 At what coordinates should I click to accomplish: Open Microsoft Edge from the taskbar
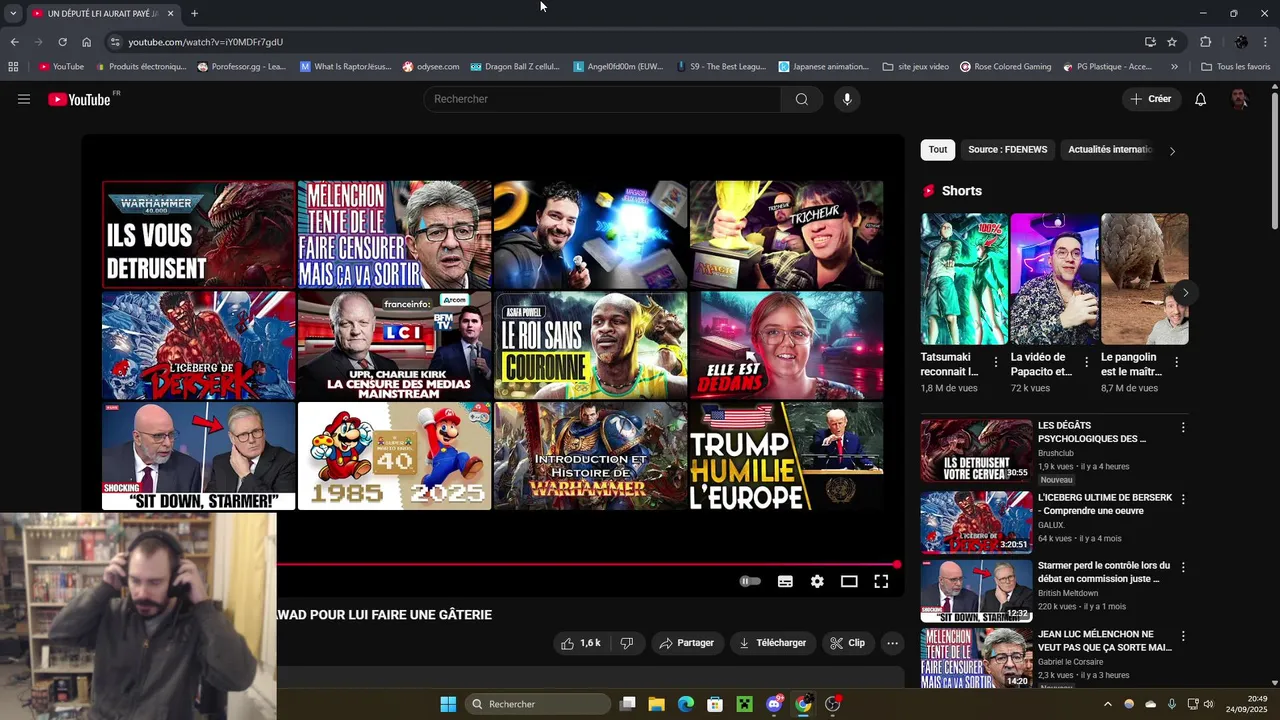(686, 704)
